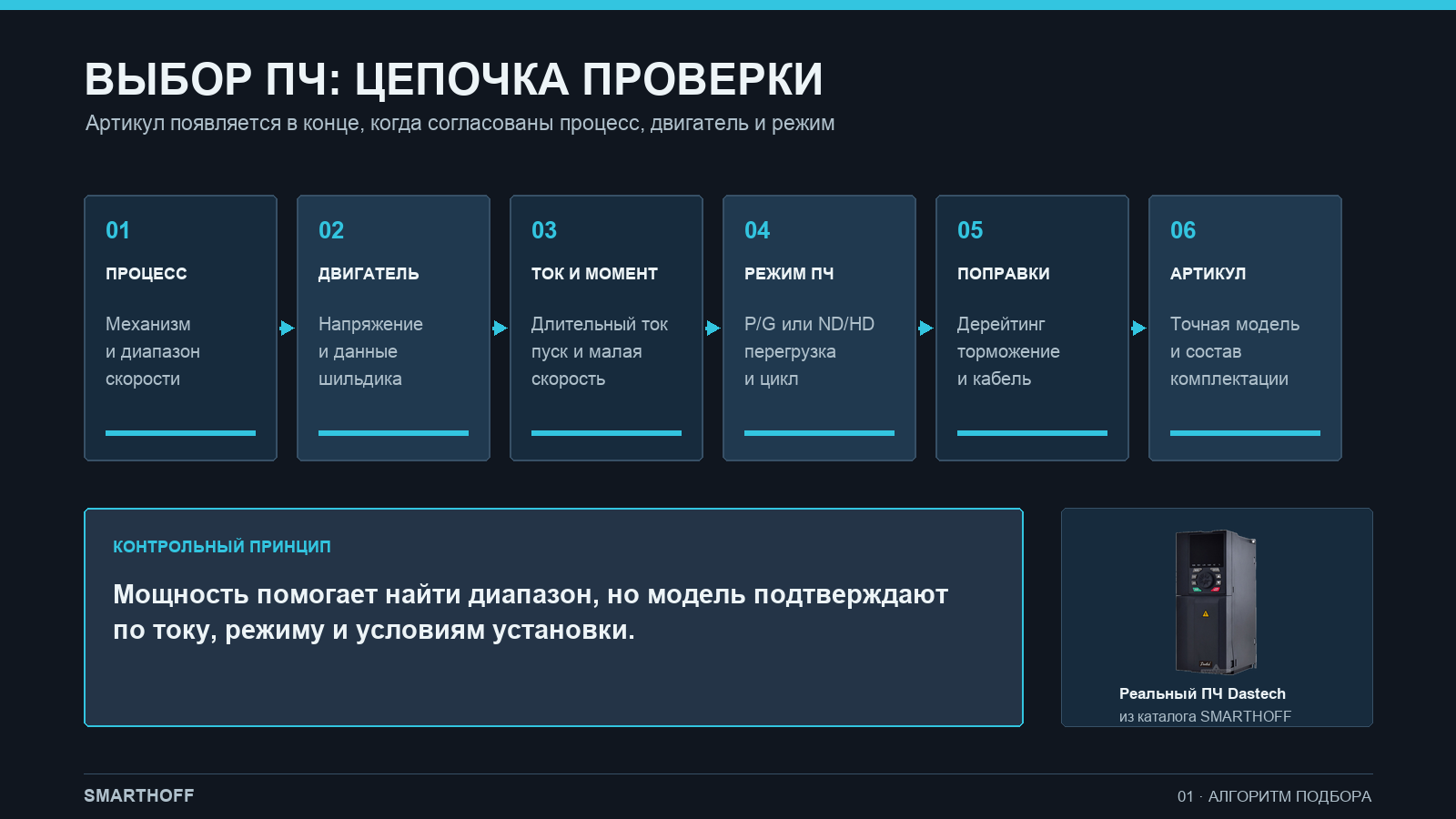This screenshot has width=1456, height=819.
Task: Click the SMARTHOFF footer brand name
Action: (x=139, y=795)
